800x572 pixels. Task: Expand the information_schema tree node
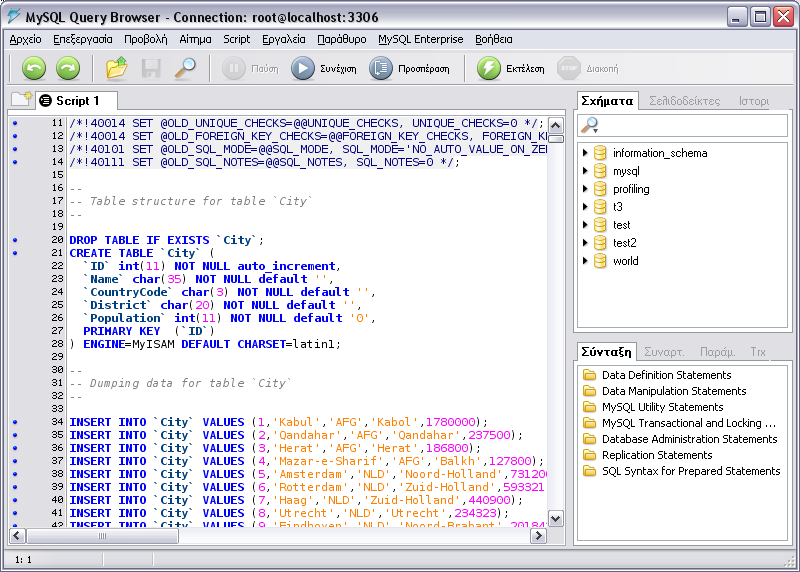[x=585, y=153]
